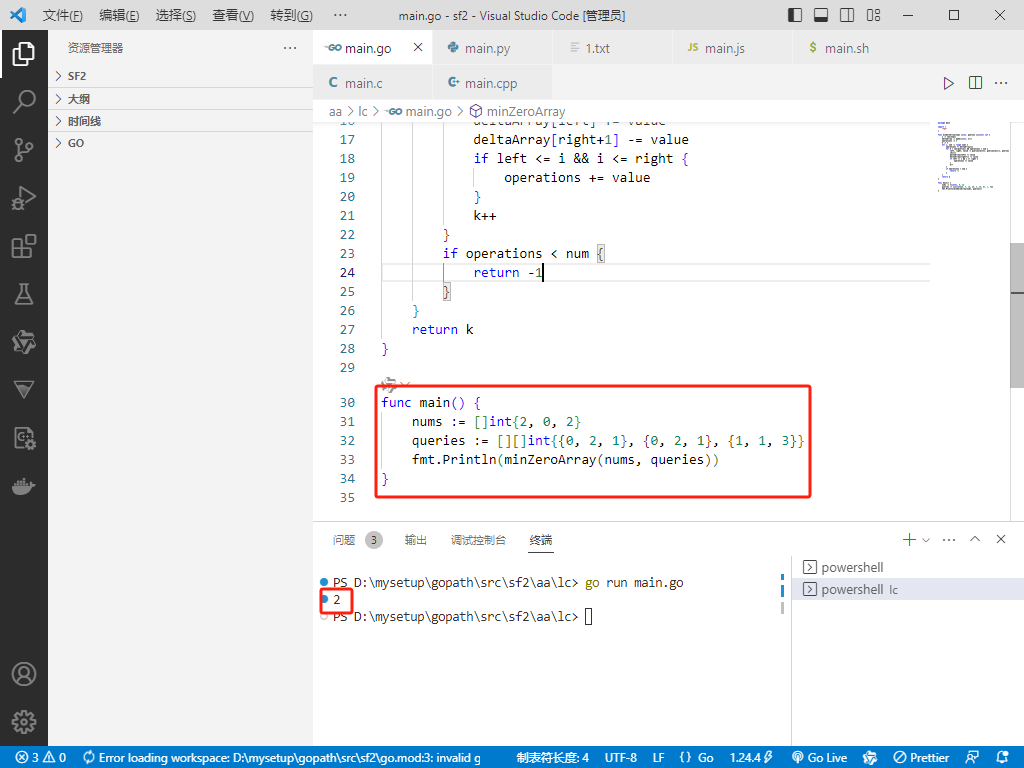The height and width of the screenshot is (768, 1024).
Task: Select the first powershell terminal entry
Action: pyautogui.click(x=908, y=568)
